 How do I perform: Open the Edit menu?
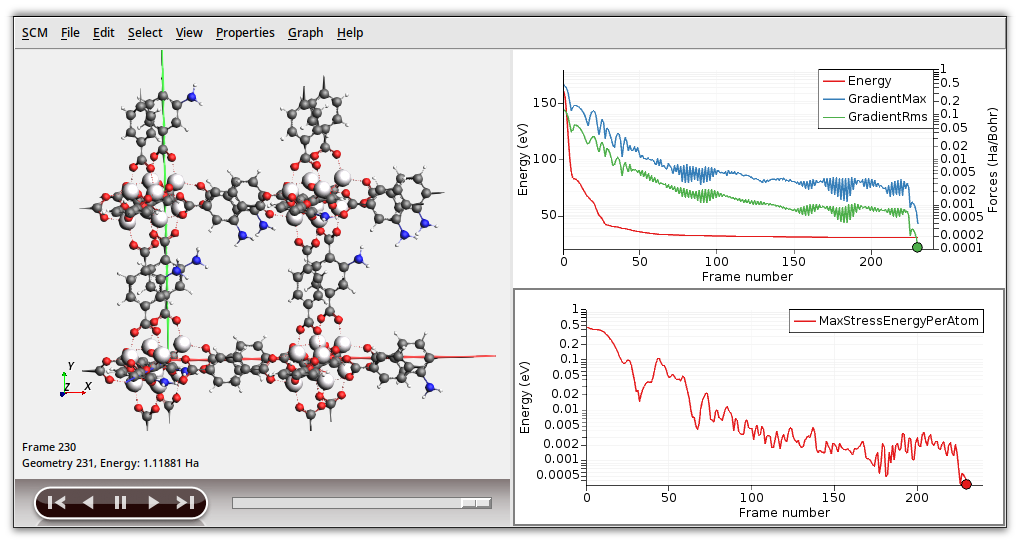[103, 33]
